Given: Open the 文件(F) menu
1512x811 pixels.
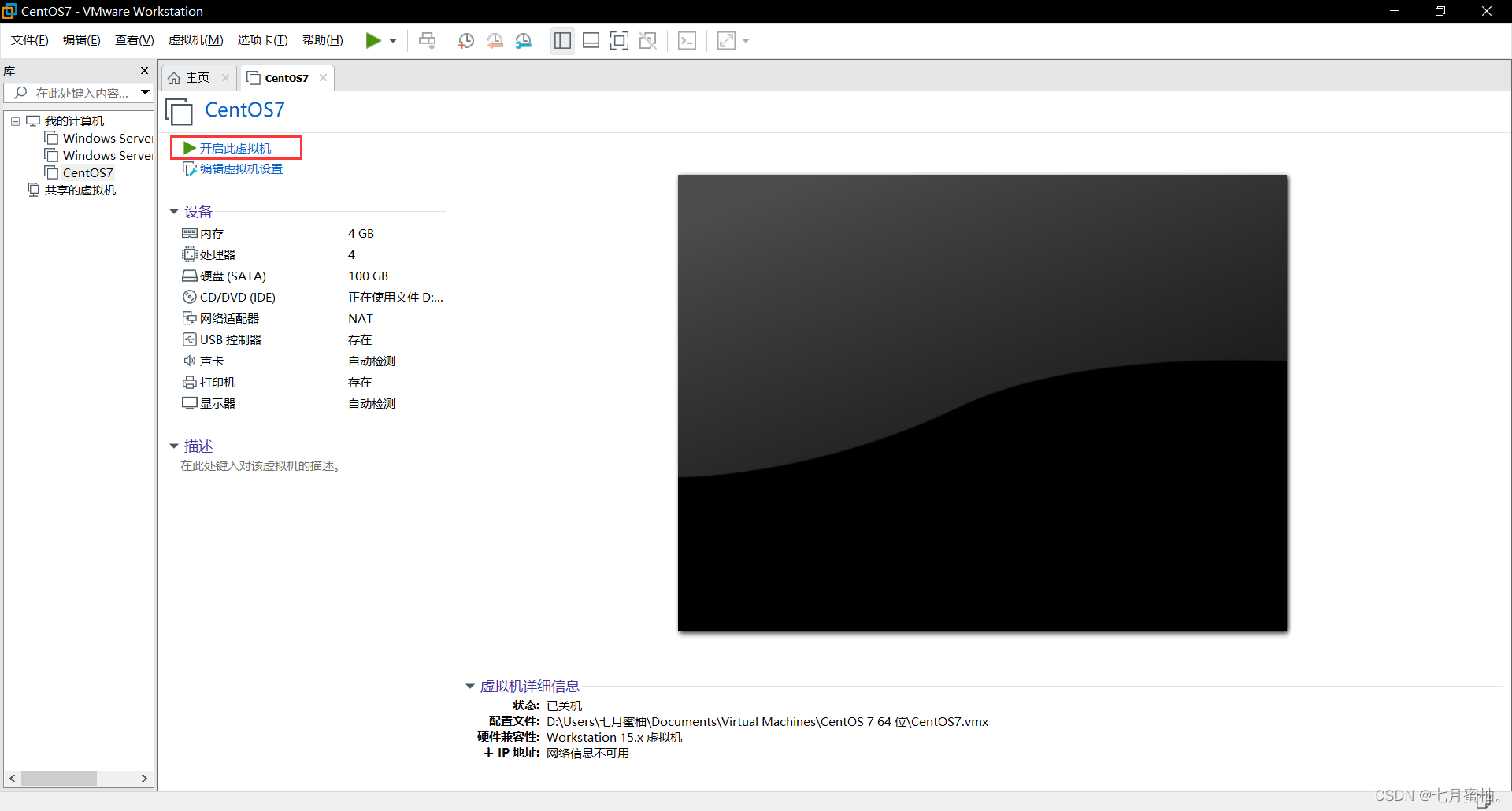Looking at the screenshot, I should tap(30, 40).
